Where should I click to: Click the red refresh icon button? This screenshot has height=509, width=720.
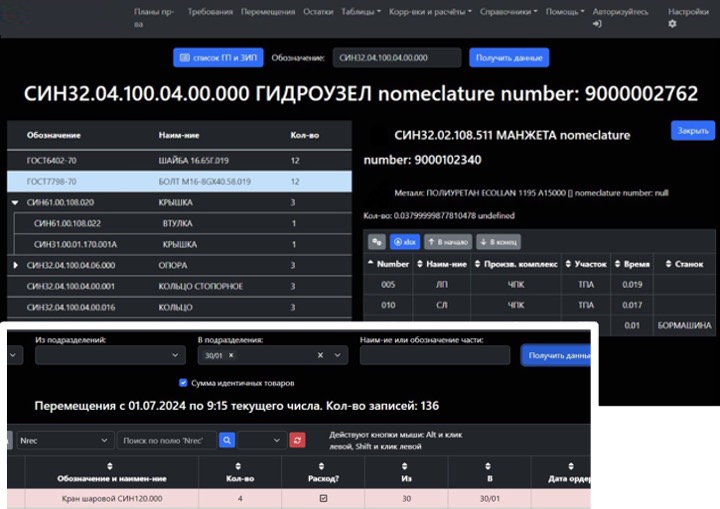[x=297, y=440]
